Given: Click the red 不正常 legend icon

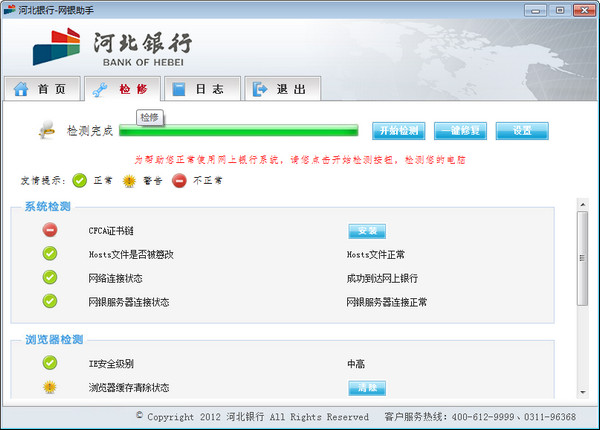Looking at the screenshot, I should pyautogui.click(x=179, y=181).
